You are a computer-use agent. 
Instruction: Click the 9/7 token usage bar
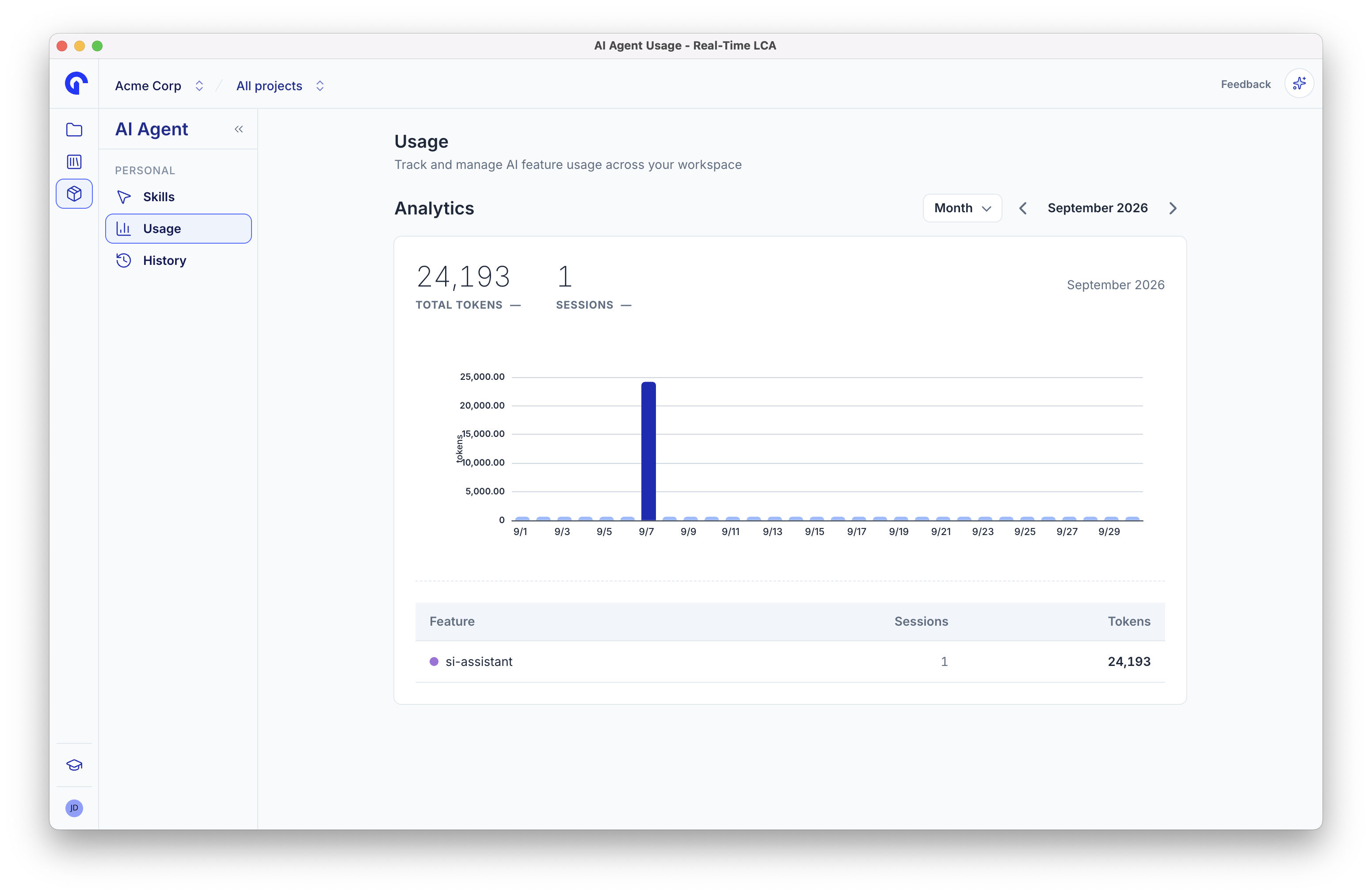click(648, 451)
